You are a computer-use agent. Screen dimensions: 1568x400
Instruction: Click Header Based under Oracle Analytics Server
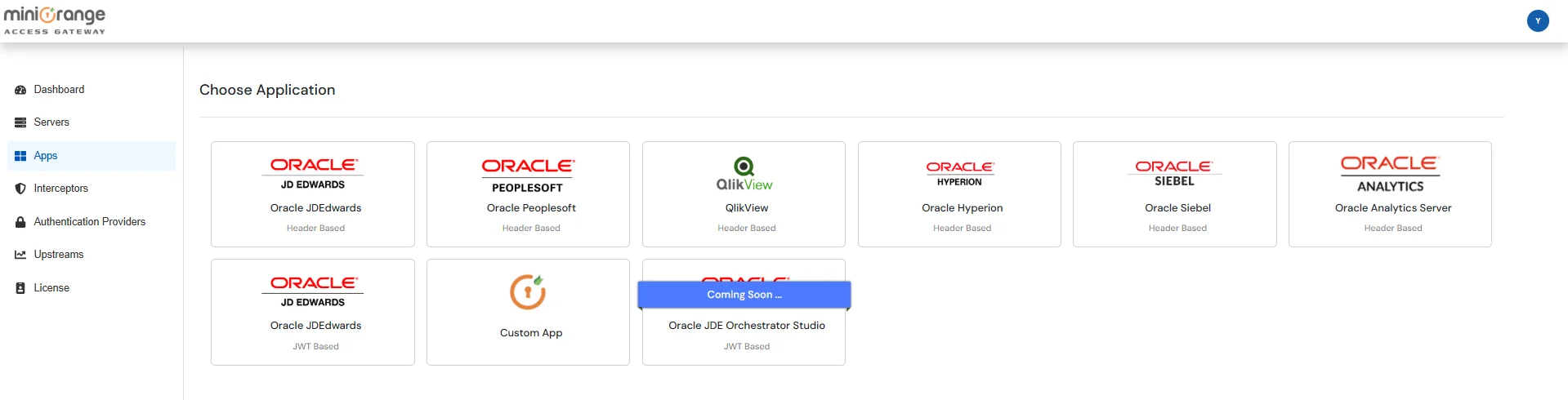click(1393, 229)
